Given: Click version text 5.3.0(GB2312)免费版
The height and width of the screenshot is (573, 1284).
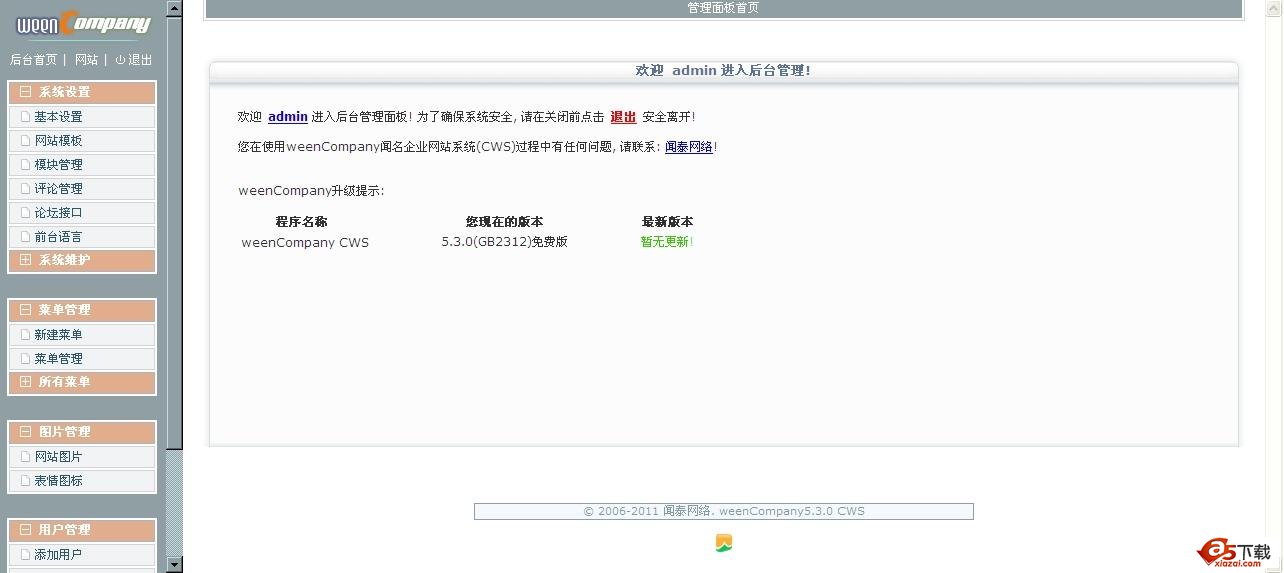Looking at the screenshot, I should pyautogui.click(x=505, y=242).
